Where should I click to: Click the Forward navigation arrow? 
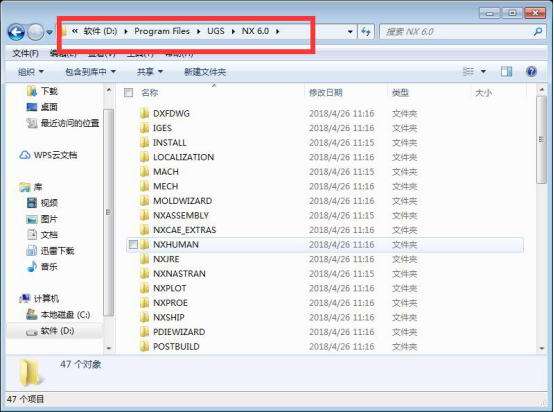35,32
